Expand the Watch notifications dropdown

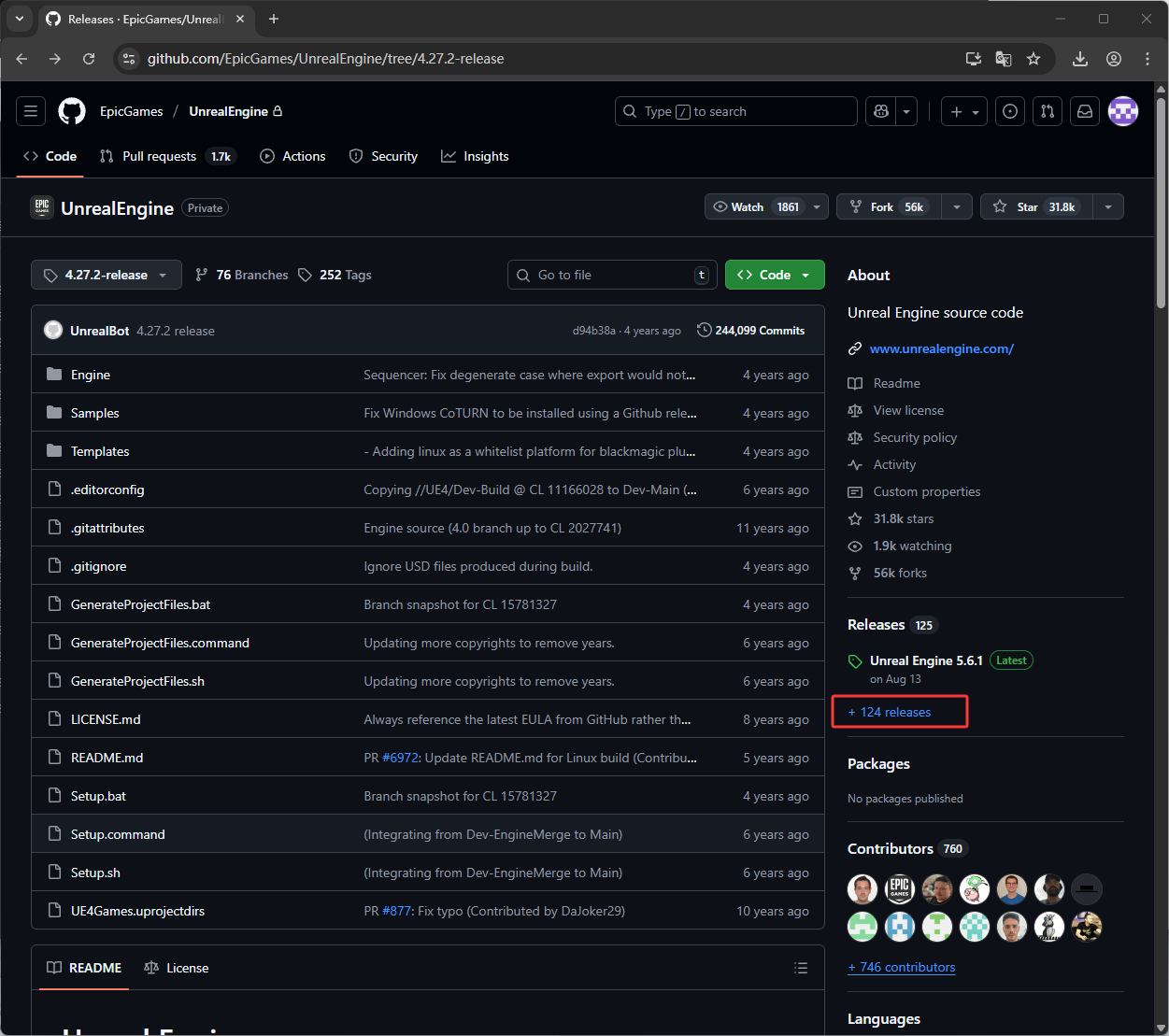[818, 206]
